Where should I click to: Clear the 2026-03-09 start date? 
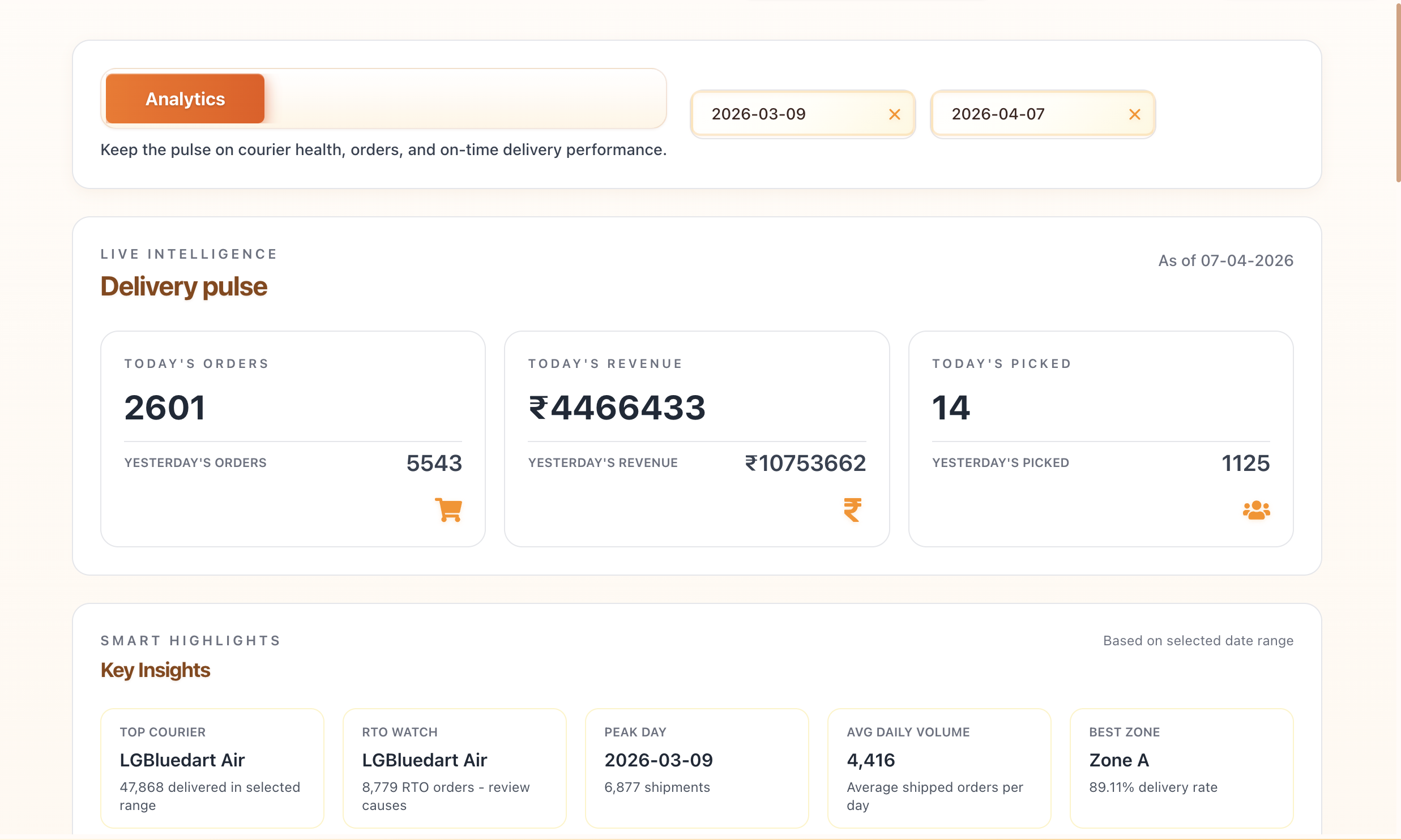point(895,114)
